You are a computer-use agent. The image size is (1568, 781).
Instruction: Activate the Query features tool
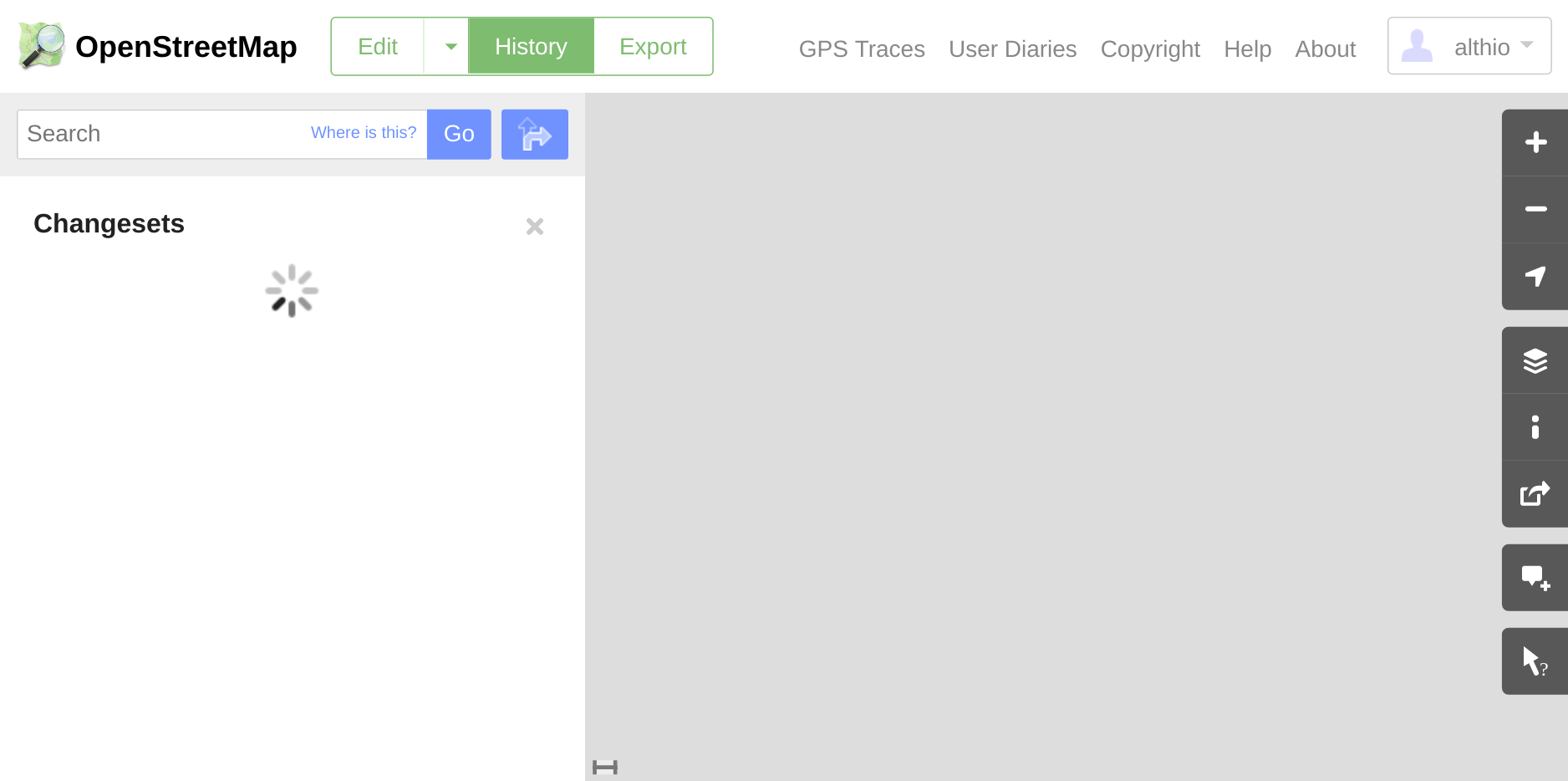[x=1535, y=661]
